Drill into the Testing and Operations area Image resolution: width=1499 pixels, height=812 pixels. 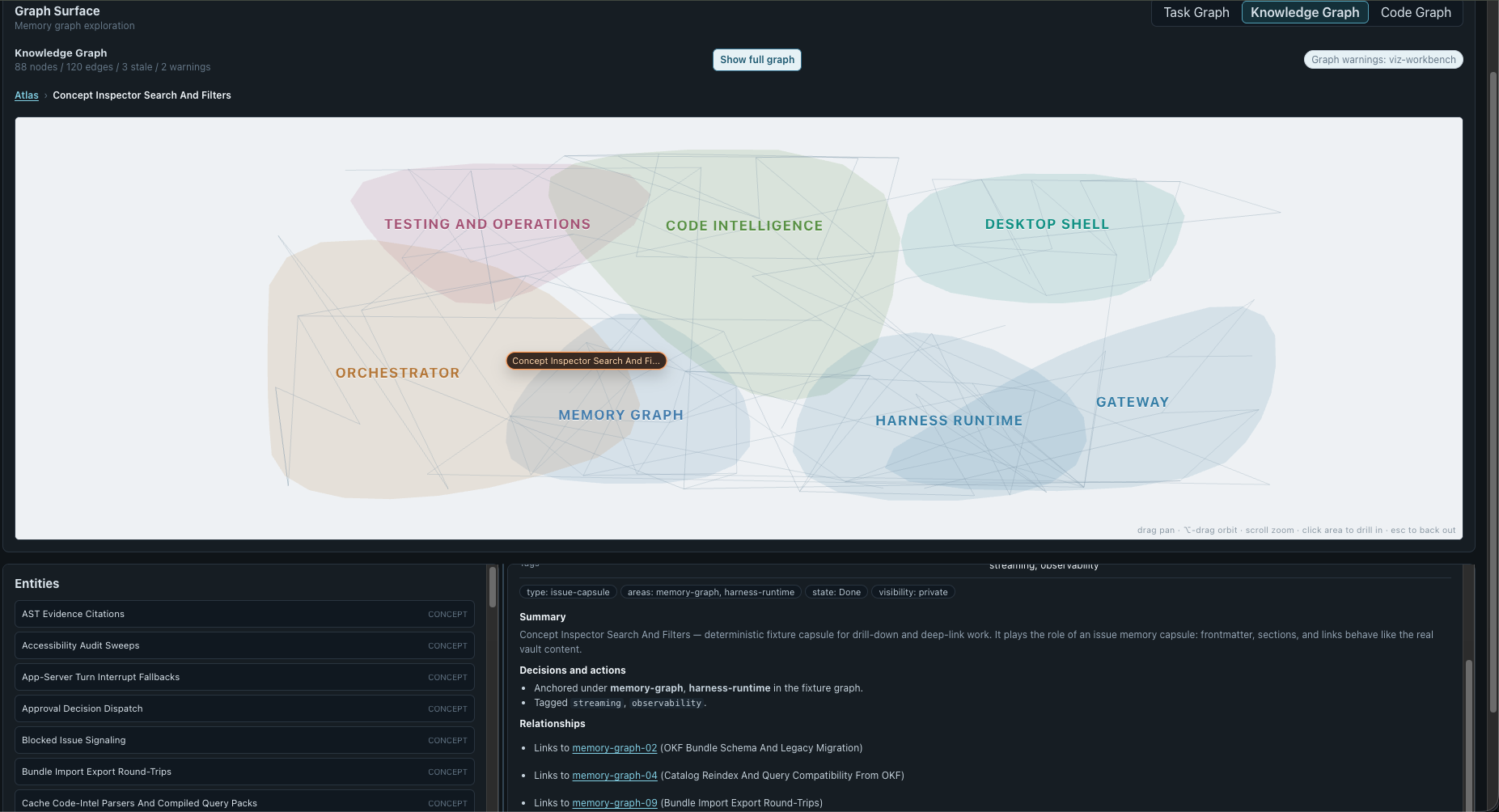click(487, 225)
